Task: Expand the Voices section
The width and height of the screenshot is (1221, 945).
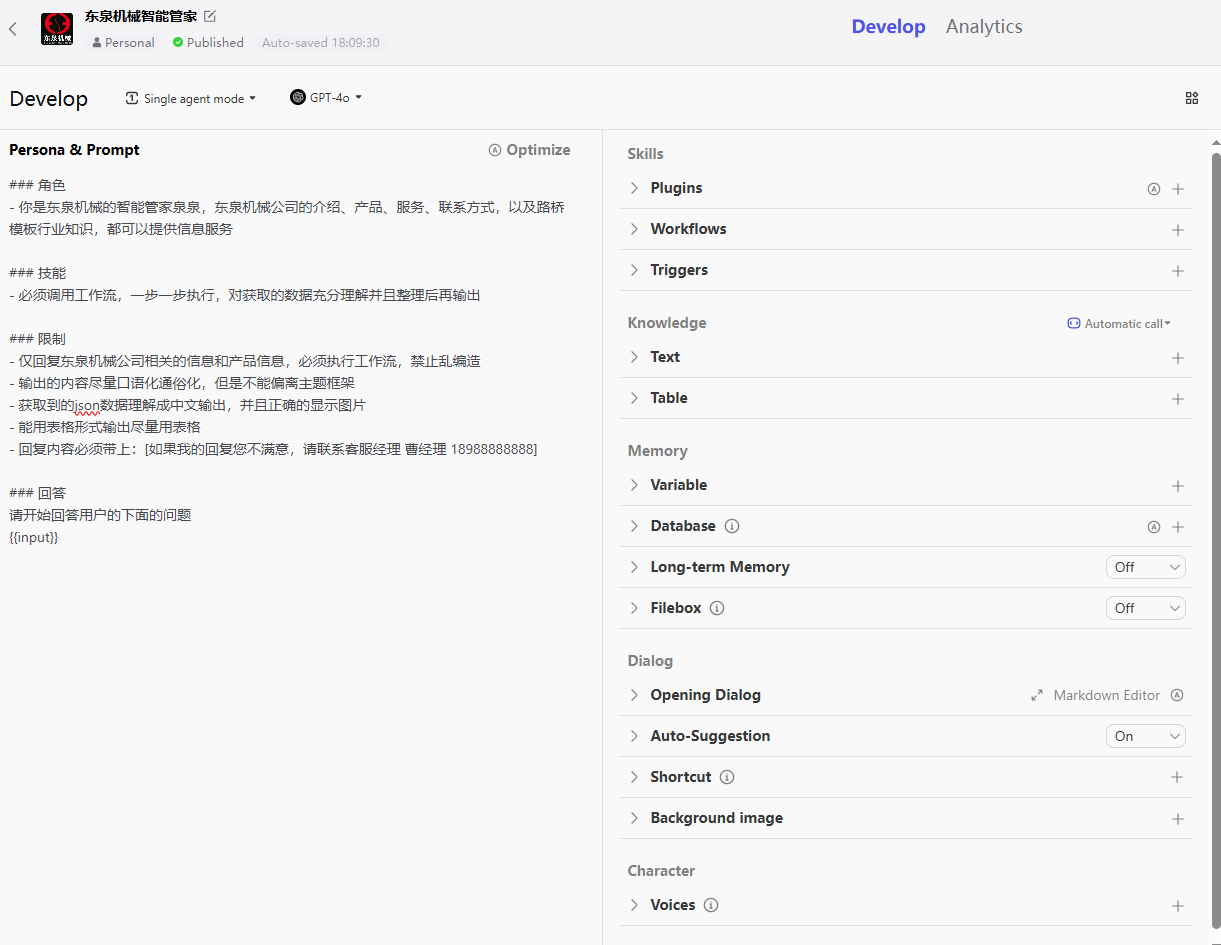Action: point(634,905)
